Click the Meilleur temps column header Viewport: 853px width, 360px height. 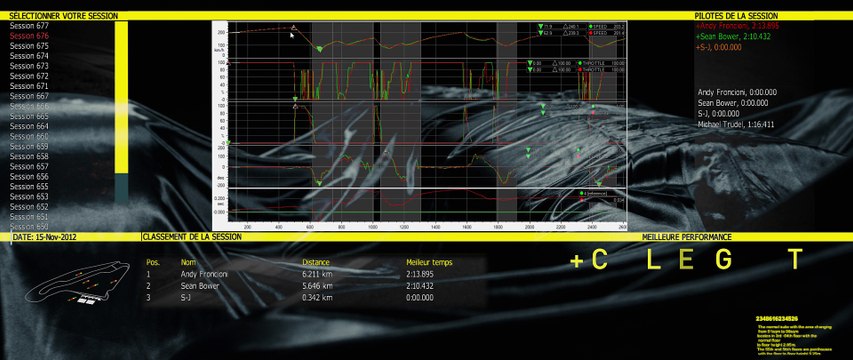coord(429,263)
